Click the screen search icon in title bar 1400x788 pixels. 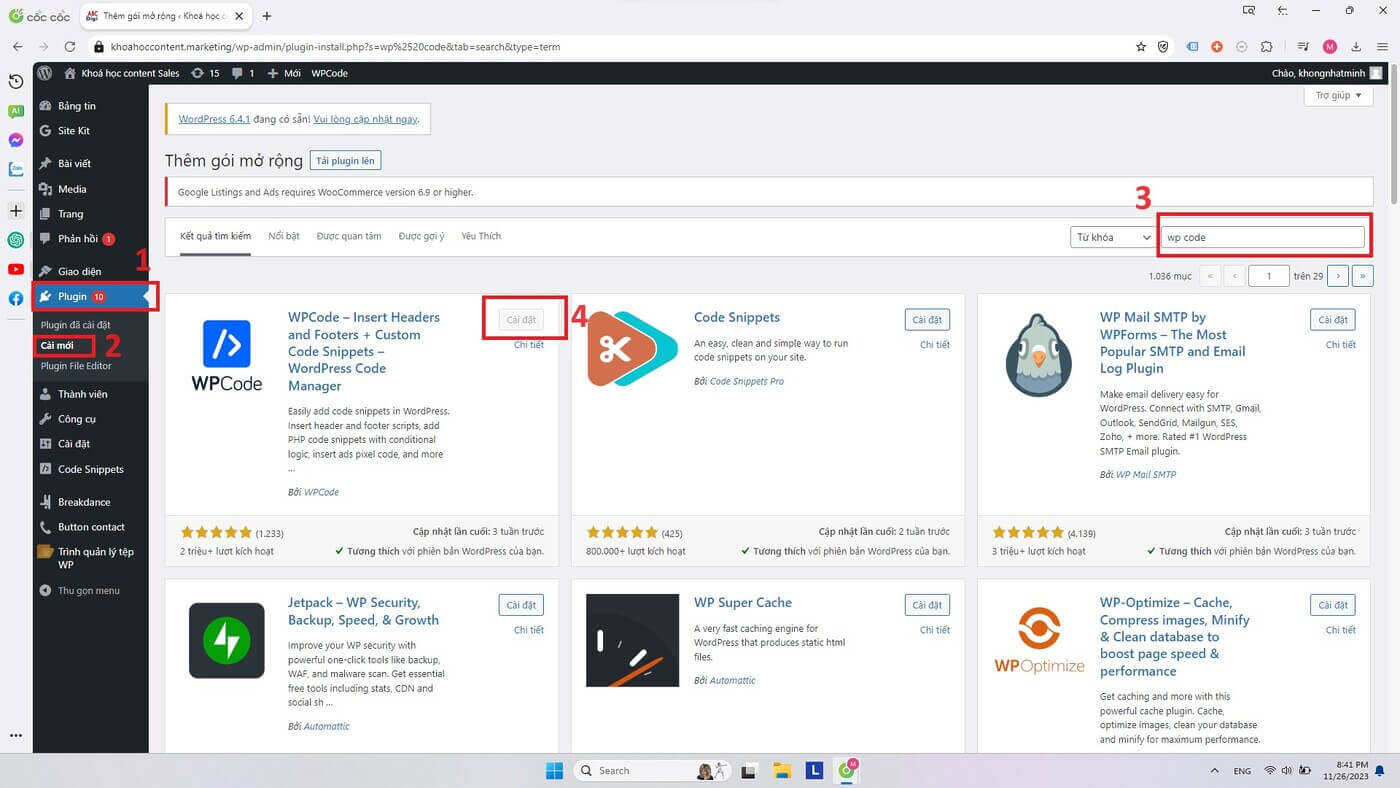pos(1249,11)
